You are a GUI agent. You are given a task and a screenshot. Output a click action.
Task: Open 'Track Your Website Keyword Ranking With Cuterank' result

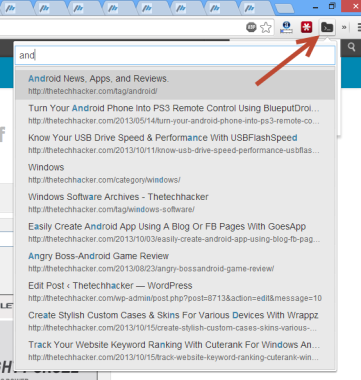pos(175,351)
